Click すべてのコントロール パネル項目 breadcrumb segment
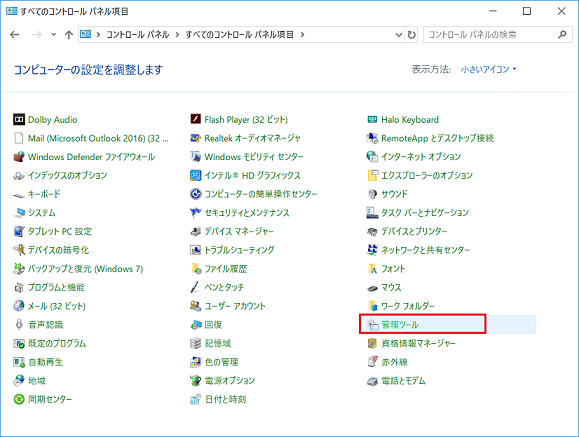The width and height of the screenshot is (579, 437). tap(239, 35)
